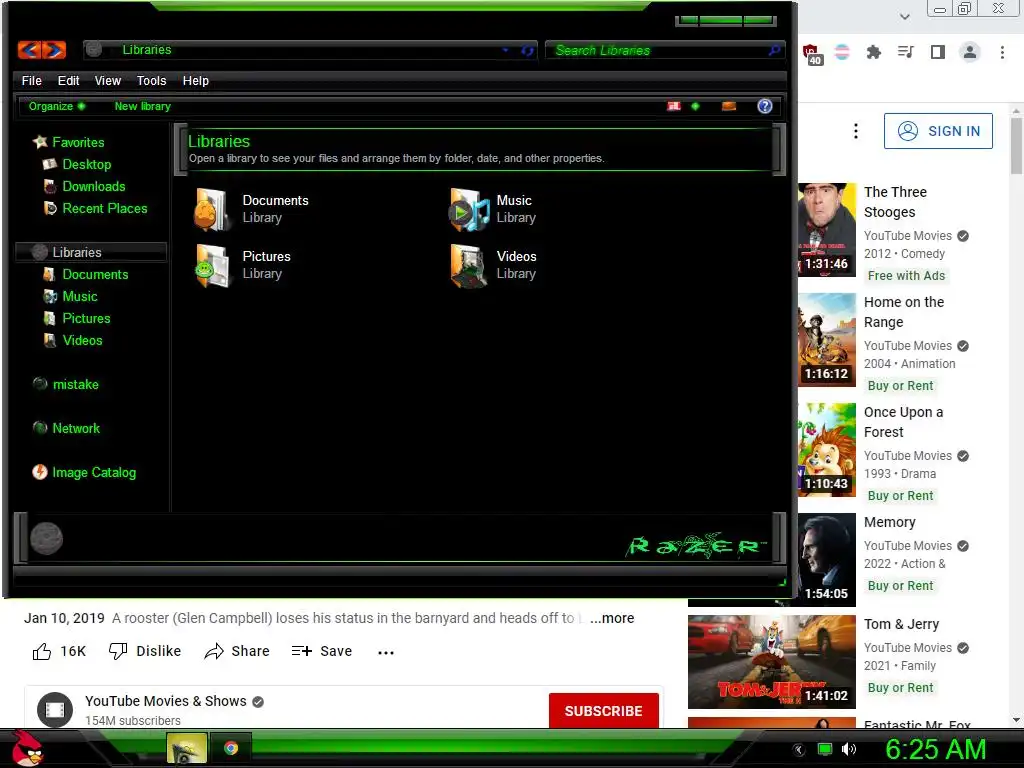1024x768 pixels.
Task: Go back with the orange back arrow
Action: click(29, 50)
